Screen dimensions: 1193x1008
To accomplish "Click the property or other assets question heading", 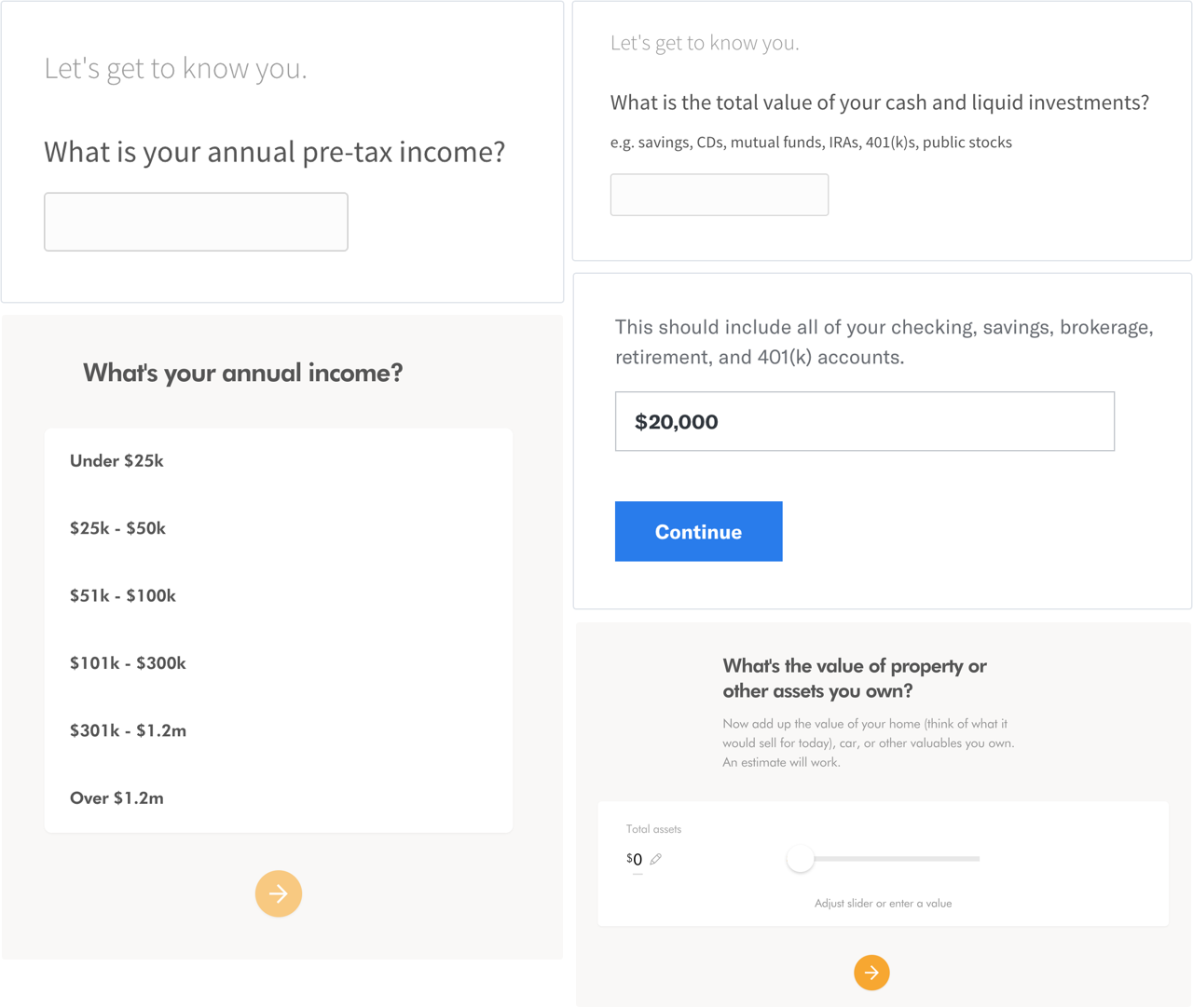I will 854,678.
